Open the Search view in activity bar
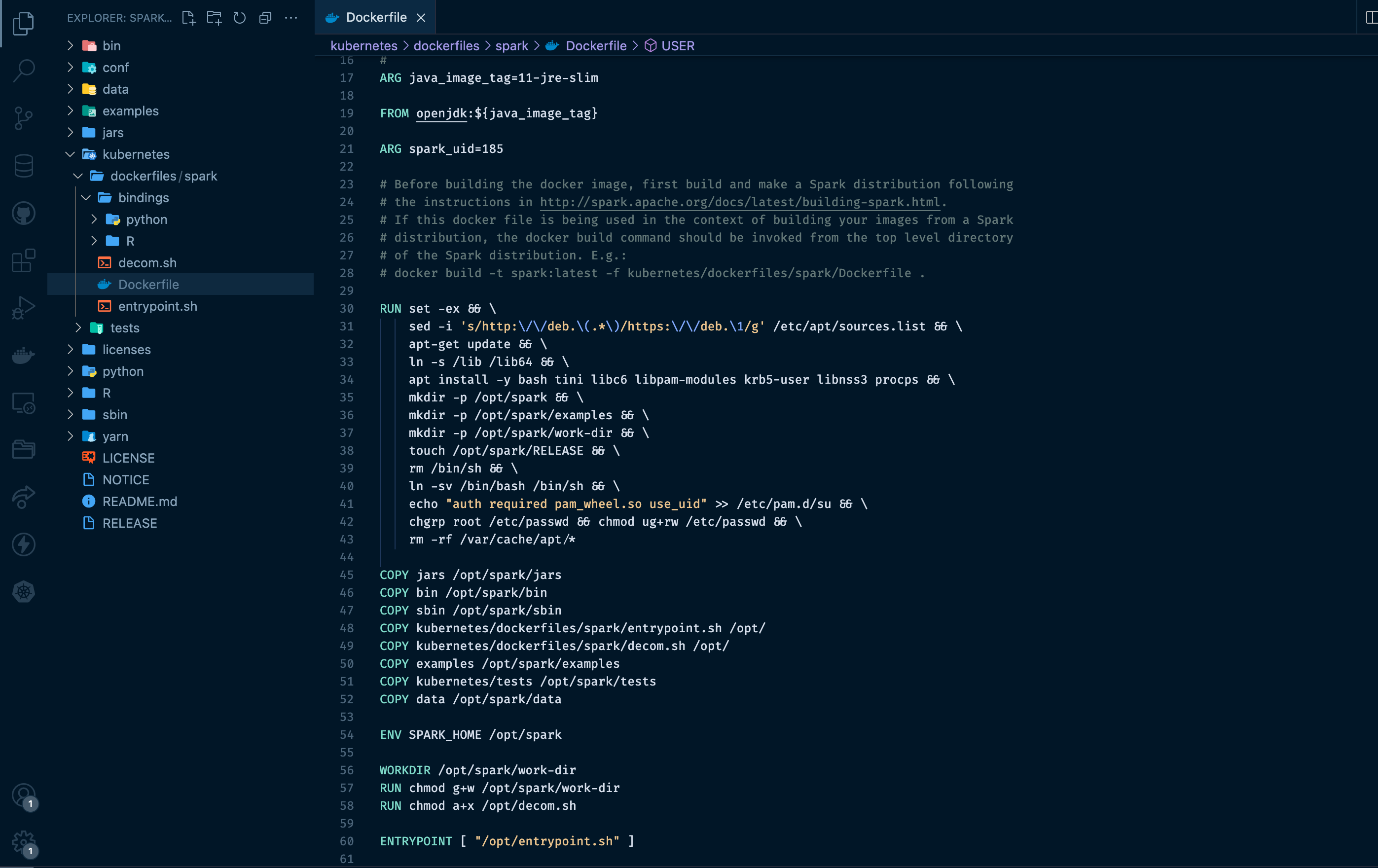Image resolution: width=1378 pixels, height=868 pixels. pyautogui.click(x=24, y=71)
